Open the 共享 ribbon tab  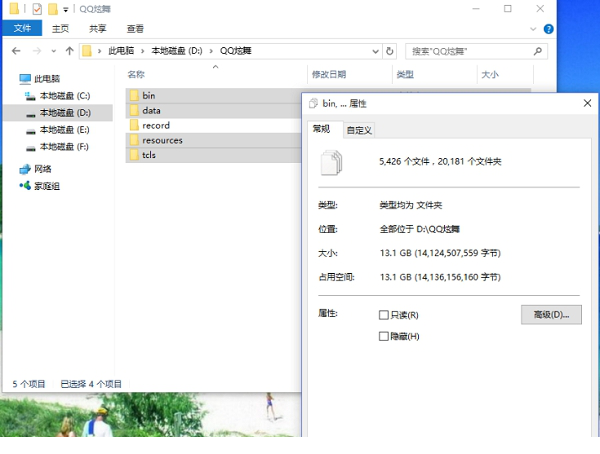(x=98, y=29)
